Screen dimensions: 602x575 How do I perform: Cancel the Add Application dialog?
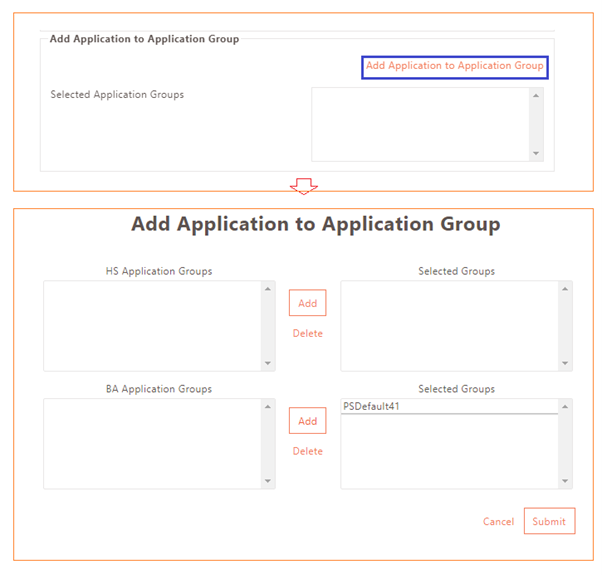[x=498, y=521]
